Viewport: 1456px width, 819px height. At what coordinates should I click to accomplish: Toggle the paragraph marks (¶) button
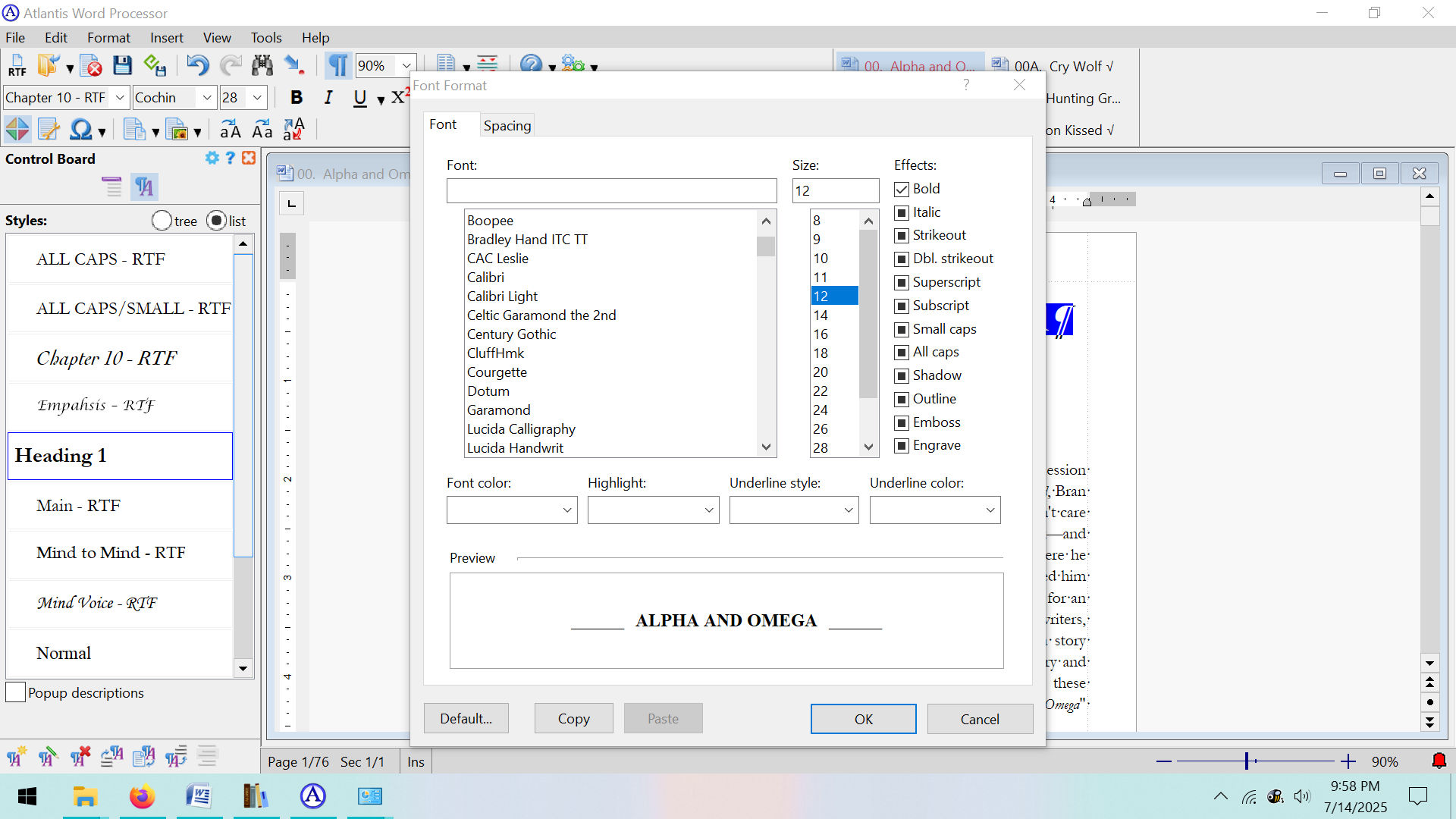[338, 66]
